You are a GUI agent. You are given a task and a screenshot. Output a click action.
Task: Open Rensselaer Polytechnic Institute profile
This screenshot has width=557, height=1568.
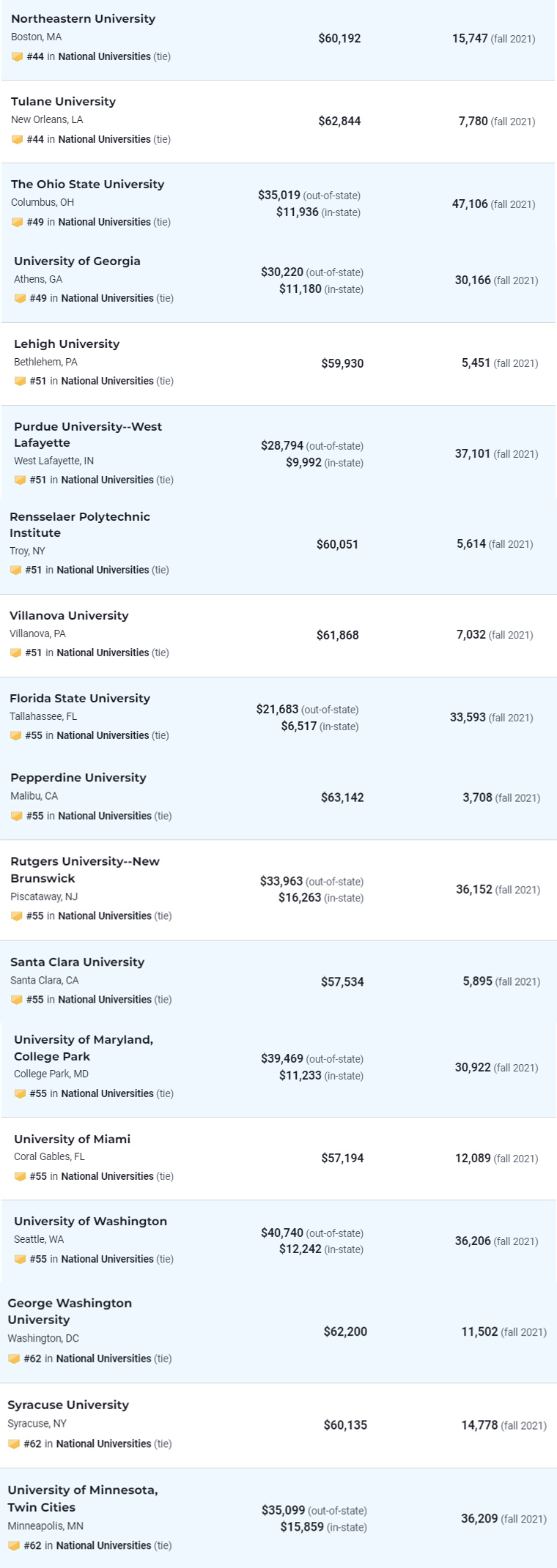80,524
